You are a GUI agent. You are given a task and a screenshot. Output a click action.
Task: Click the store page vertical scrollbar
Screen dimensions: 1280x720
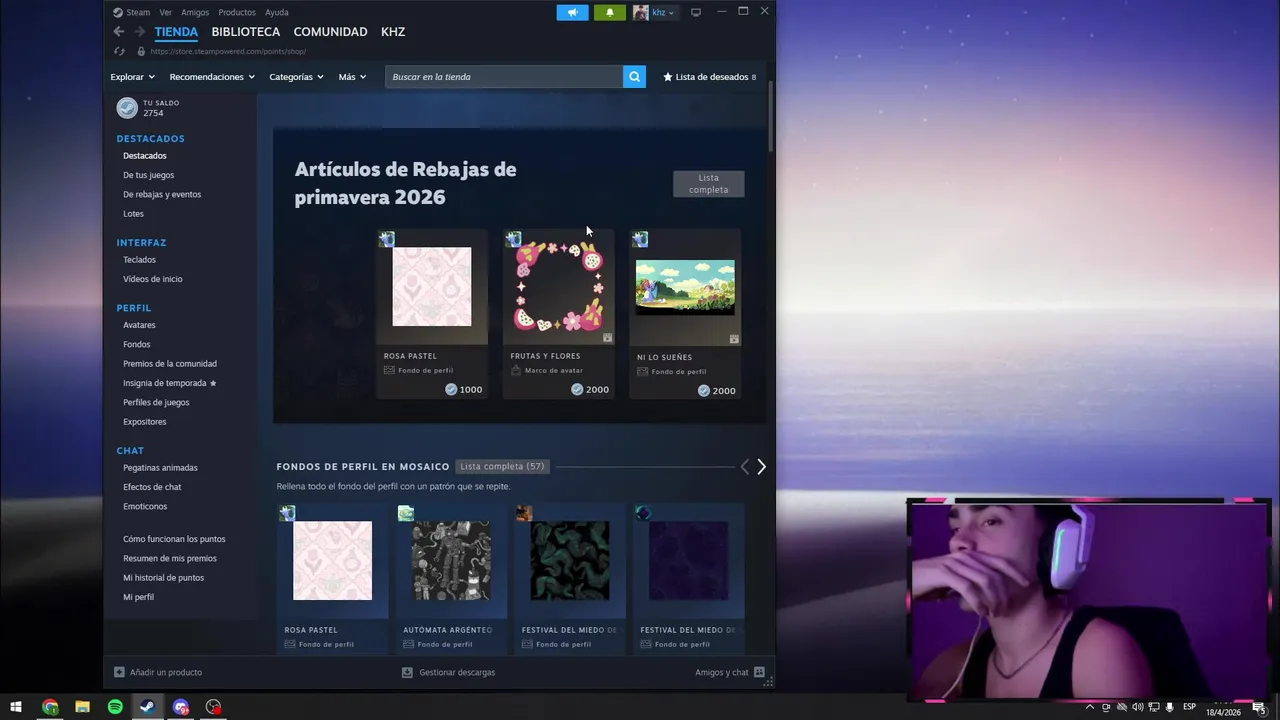coord(770,115)
